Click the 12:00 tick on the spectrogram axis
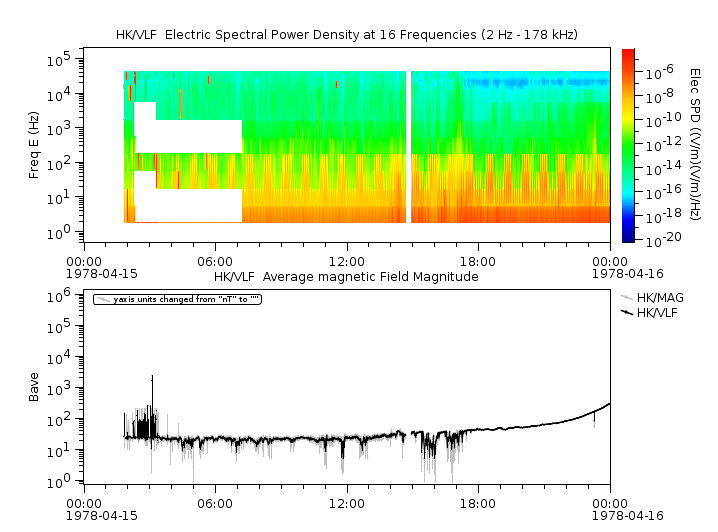Screen dimensions: 718x532 [x=347, y=249]
